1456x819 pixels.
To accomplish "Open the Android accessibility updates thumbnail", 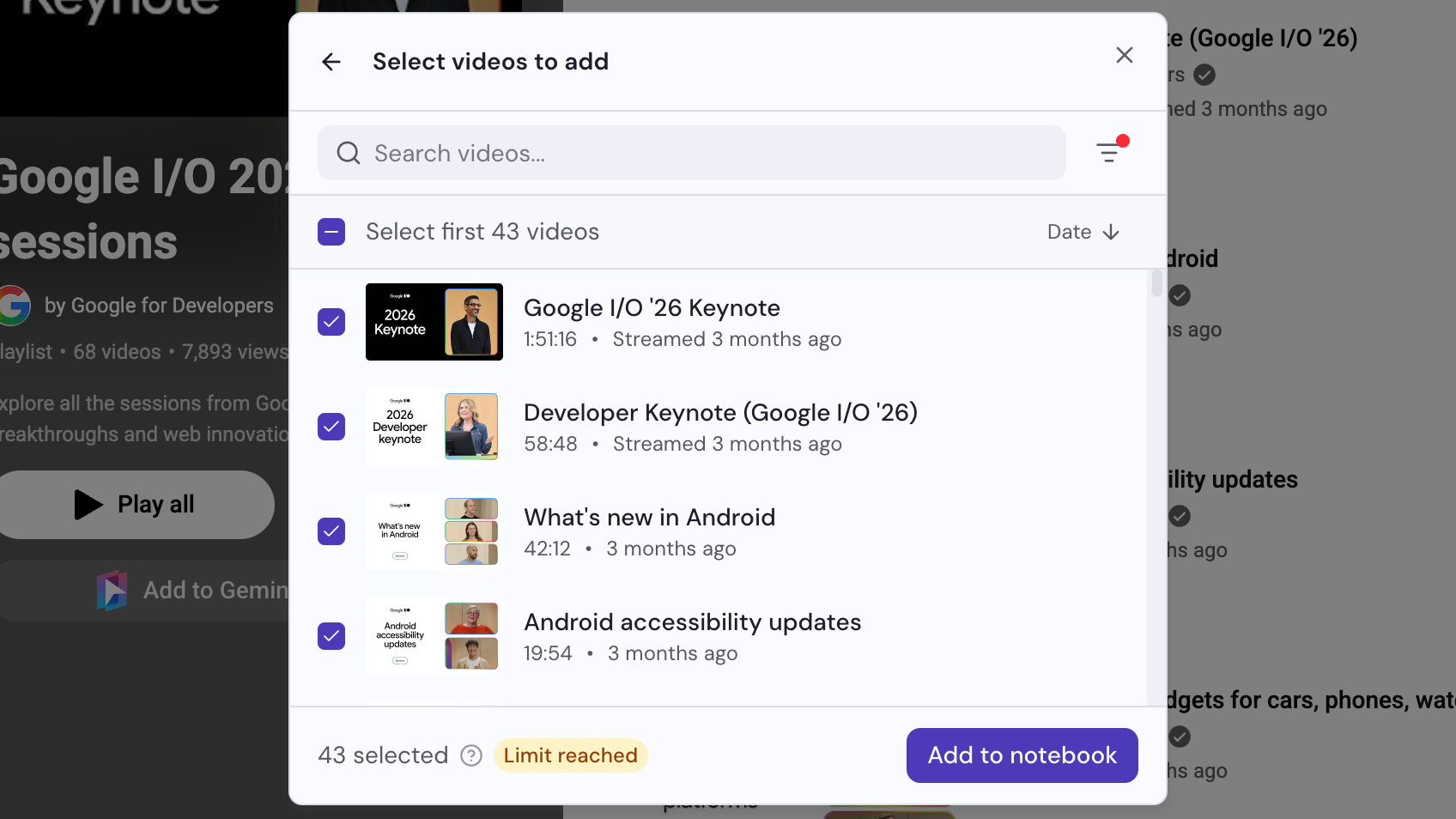I will pos(434,636).
